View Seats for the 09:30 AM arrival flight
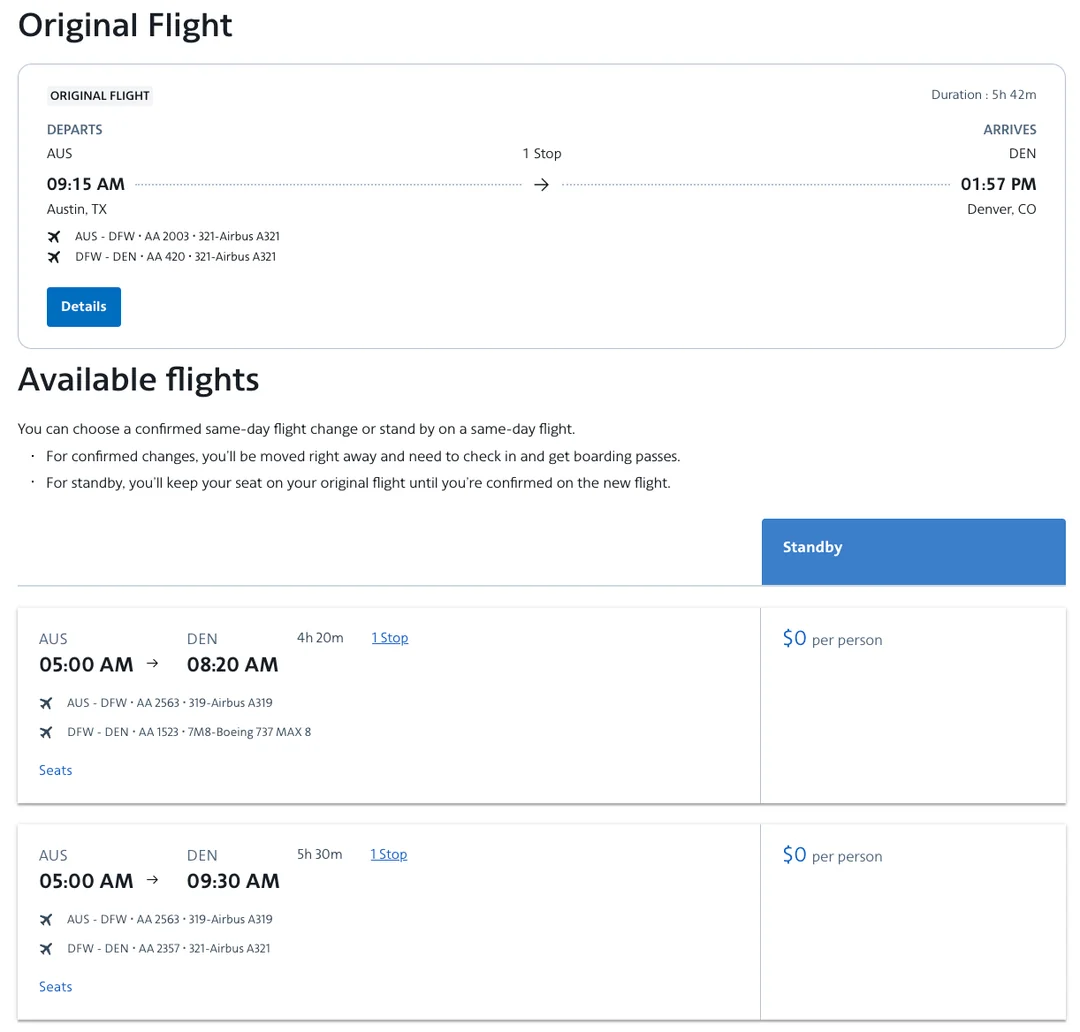Screen dimensions: 1080x1032 pyautogui.click(x=56, y=987)
